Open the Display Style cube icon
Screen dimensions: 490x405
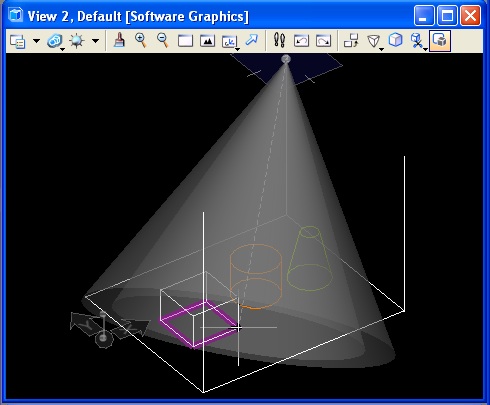(x=55, y=41)
